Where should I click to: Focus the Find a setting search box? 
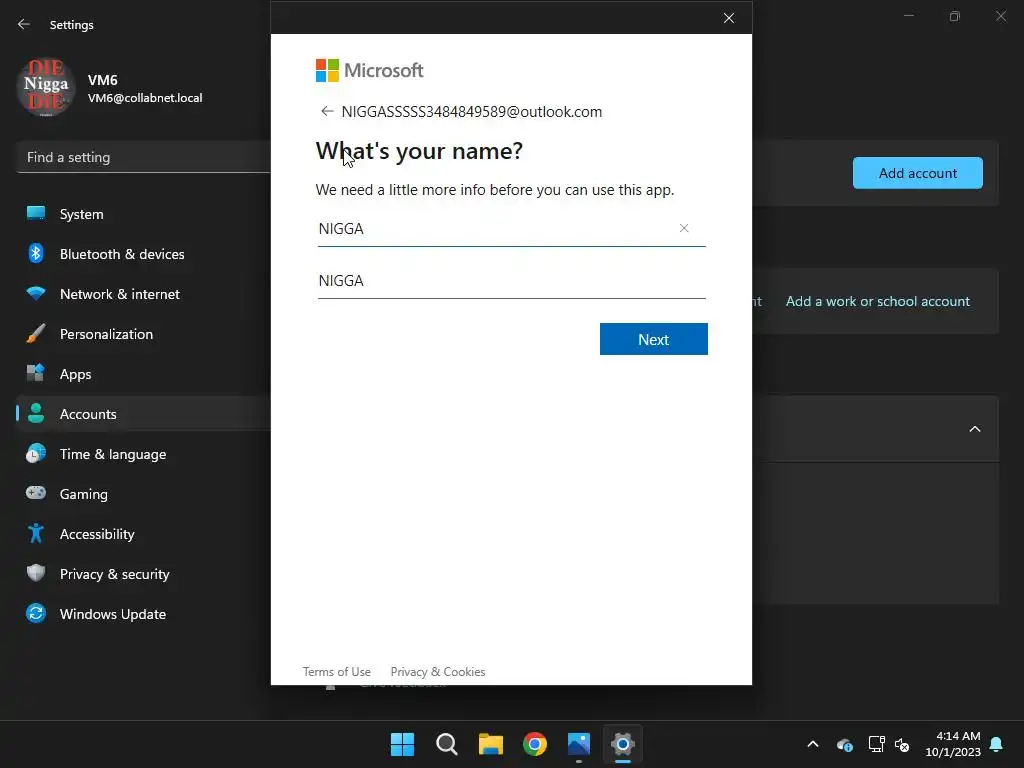click(144, 157)
